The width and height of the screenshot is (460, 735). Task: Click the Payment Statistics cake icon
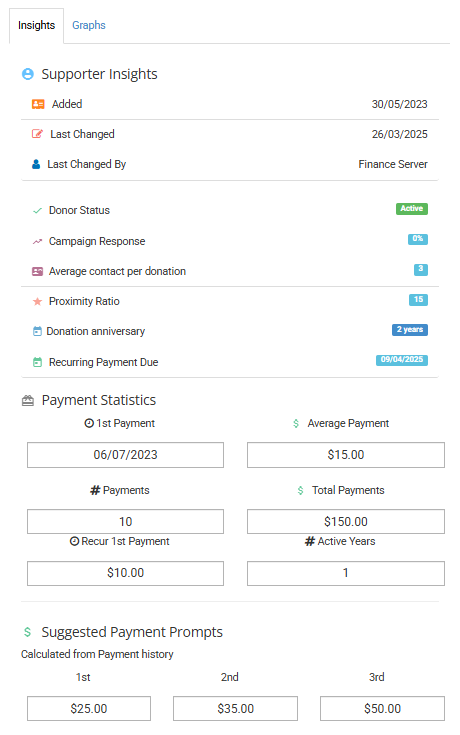[x=28, y=401]
